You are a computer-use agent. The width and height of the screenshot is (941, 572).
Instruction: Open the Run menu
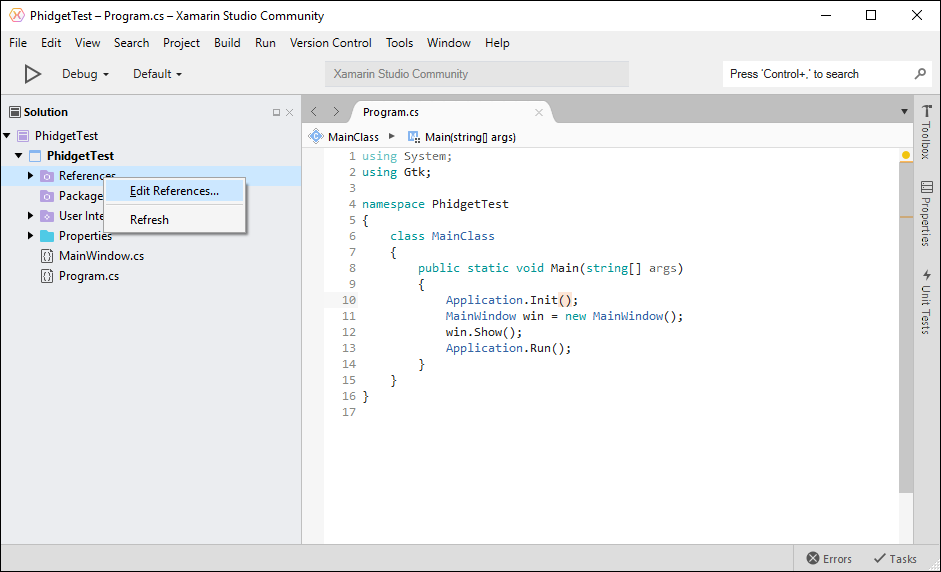(x=265, y=43)
